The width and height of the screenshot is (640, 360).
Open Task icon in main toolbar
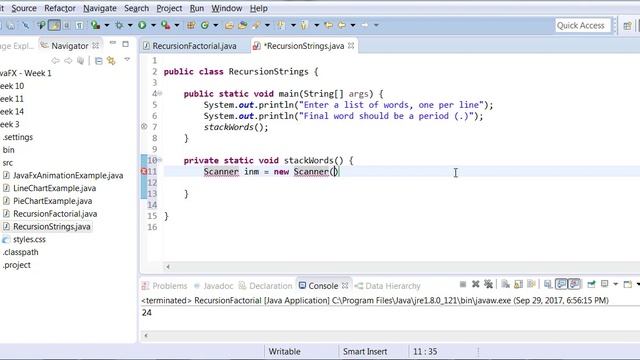click(243, 25)
